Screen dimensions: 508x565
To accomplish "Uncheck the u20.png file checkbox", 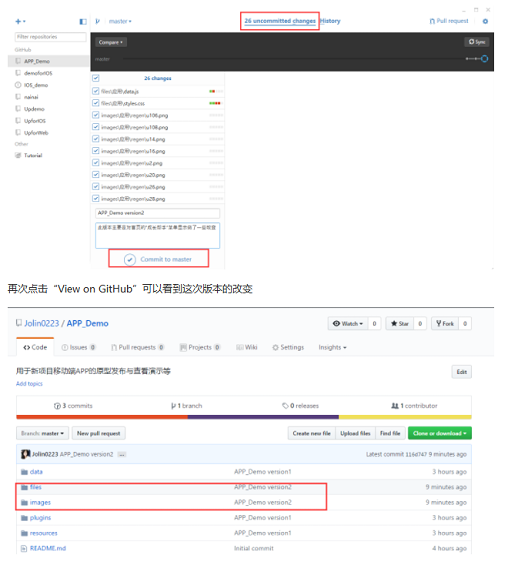I will (95, 174).
